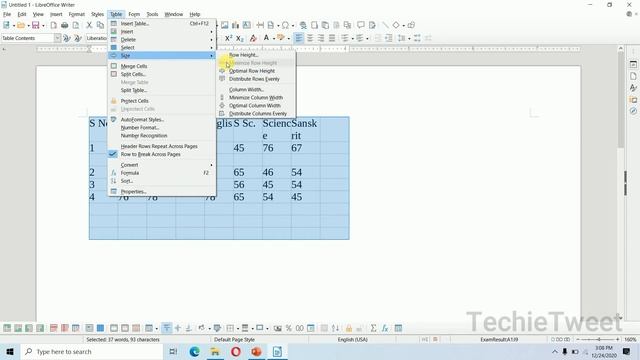Click the Cut scissors icon
Screen dimensions: 640x360
pyautogui.click(x=89, y=25)
